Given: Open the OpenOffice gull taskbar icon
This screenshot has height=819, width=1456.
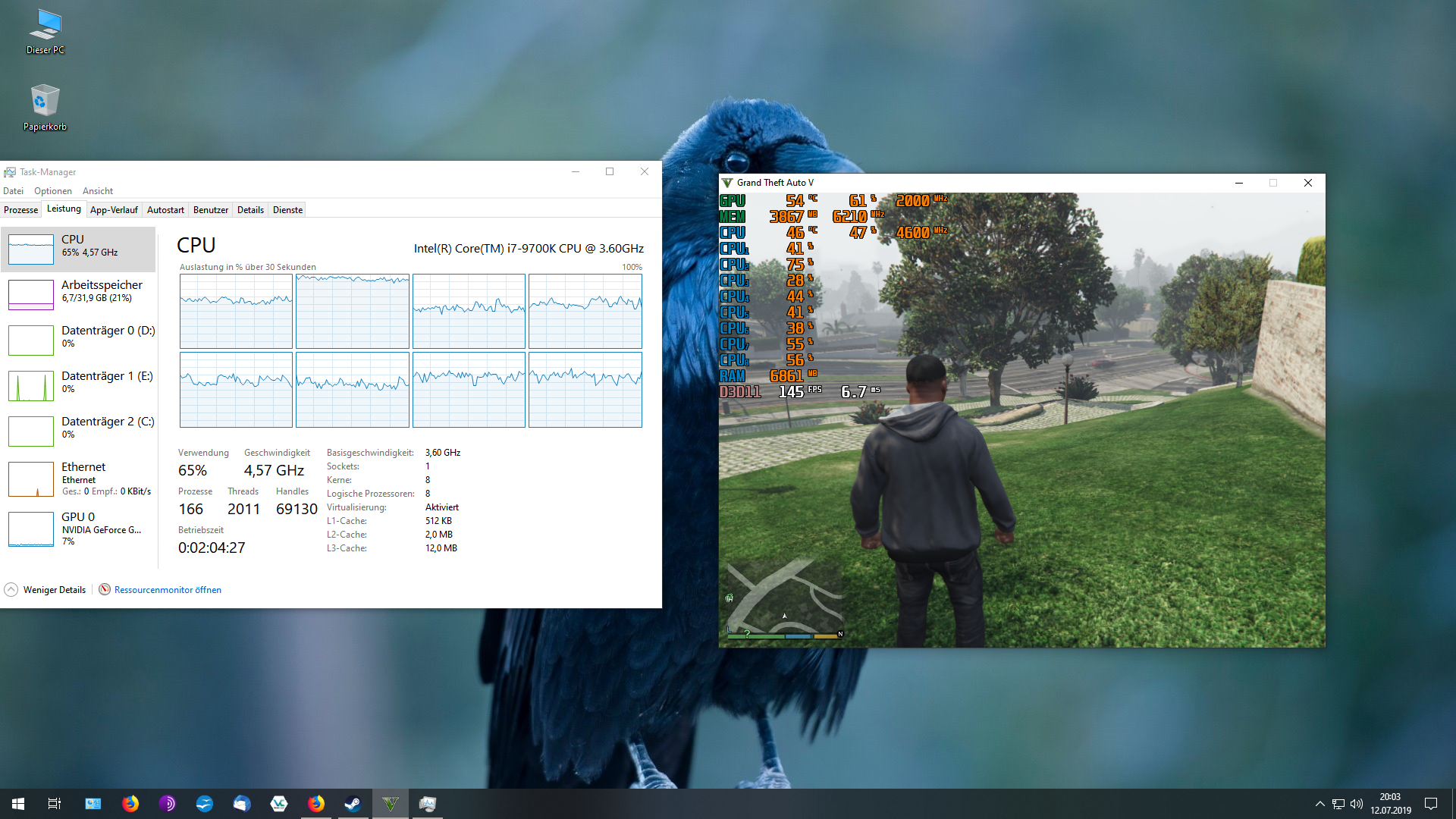Looking at the screenshot, I should (205, 804).
